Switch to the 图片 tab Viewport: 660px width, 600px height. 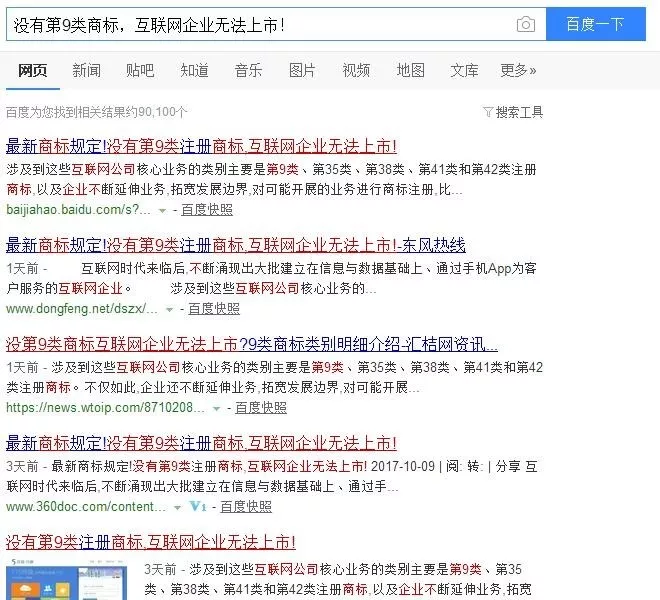[302, 70]
